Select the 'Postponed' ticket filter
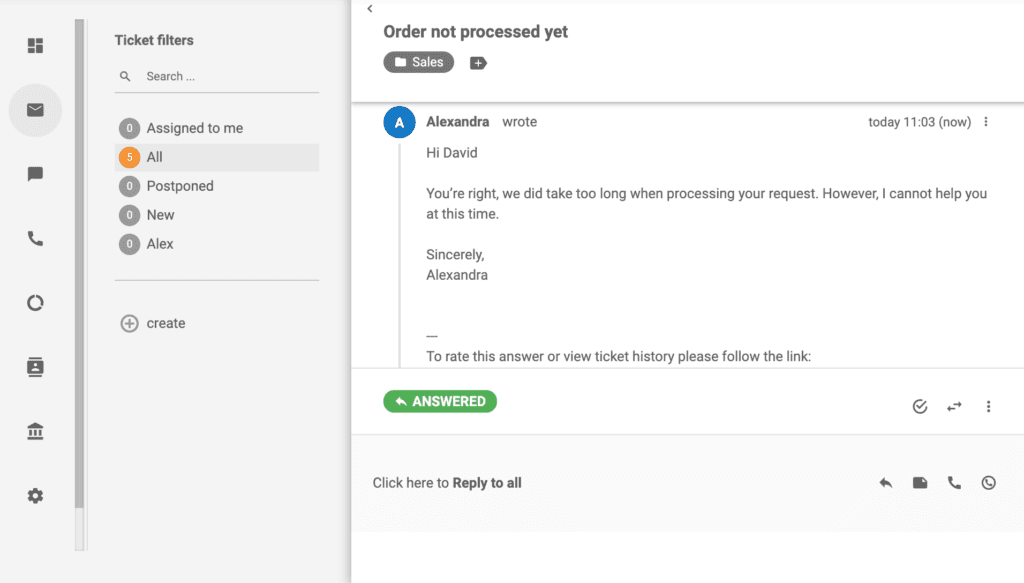Image resolution: width=1024 pixels, height=583 pixels. (x=180, y=186)
